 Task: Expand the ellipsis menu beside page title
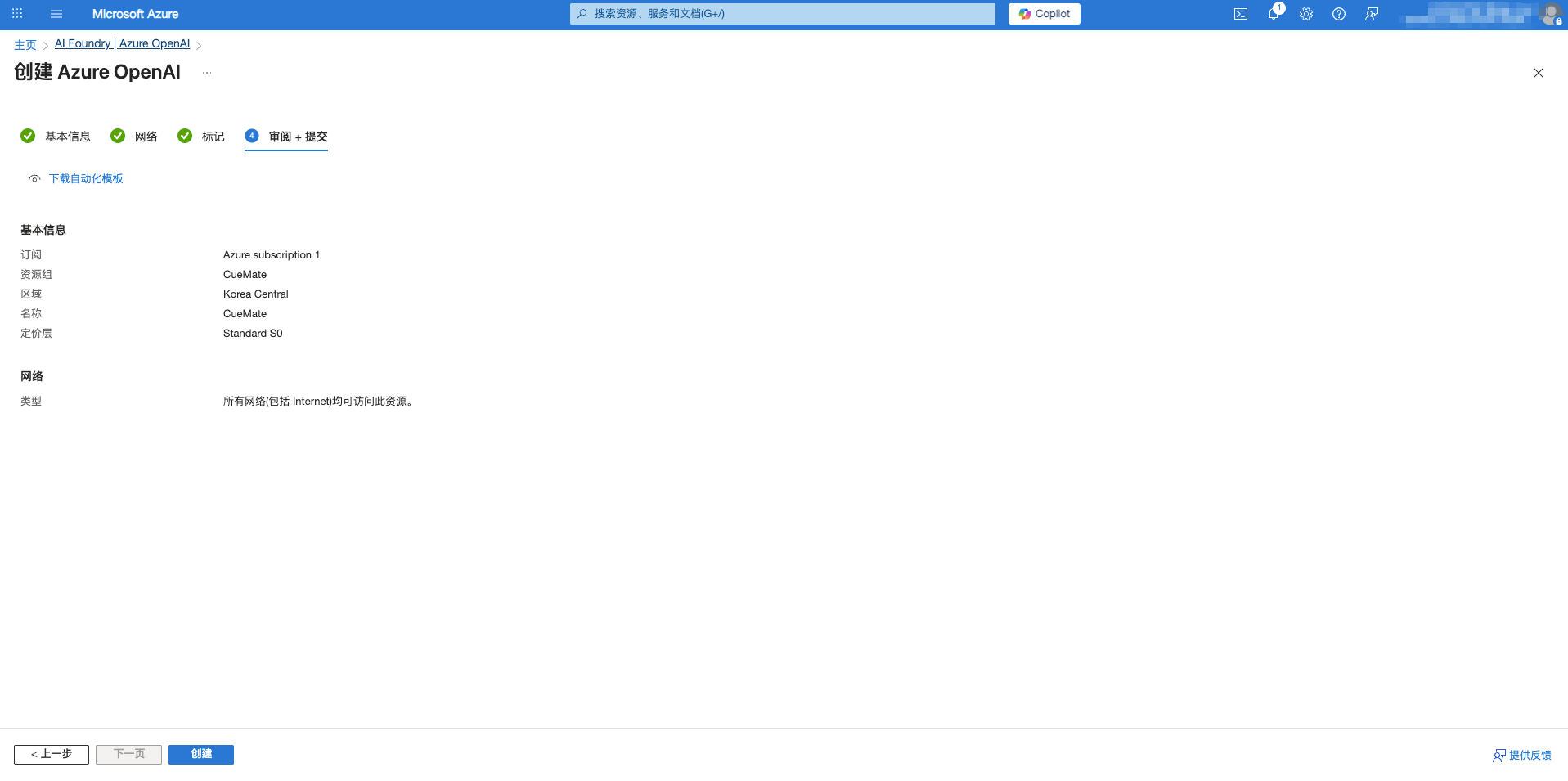[x=207, y=73]
